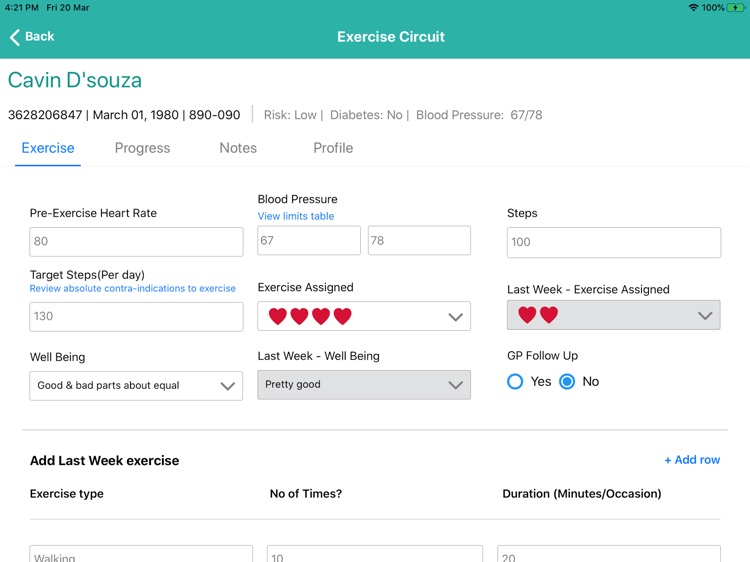Screen dimensions: 750x562
Task: Select the No radio button for GP Follow Up
Action: 567,381
